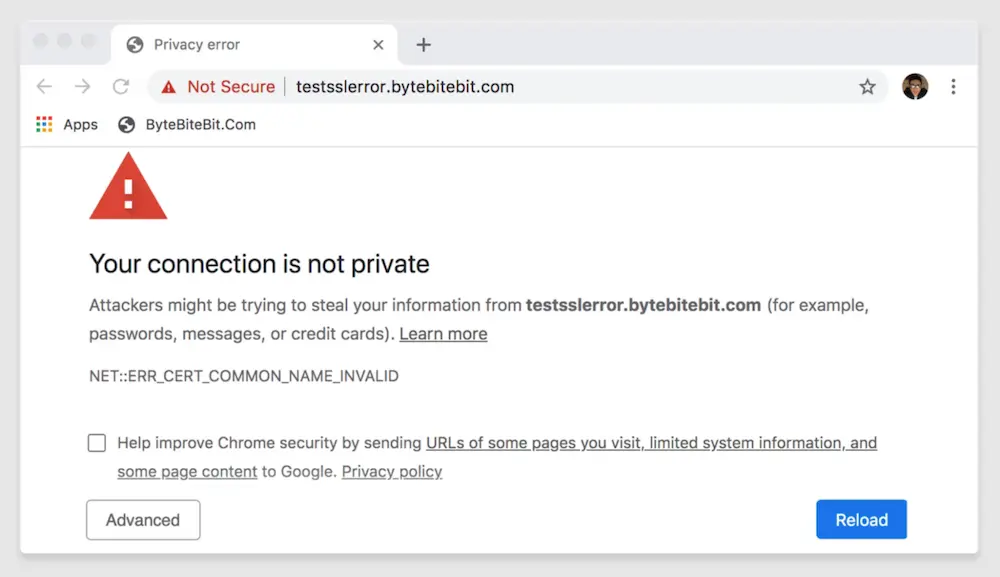
Task: Open the Chrome three-dot menu
Action: coord(953,87)
